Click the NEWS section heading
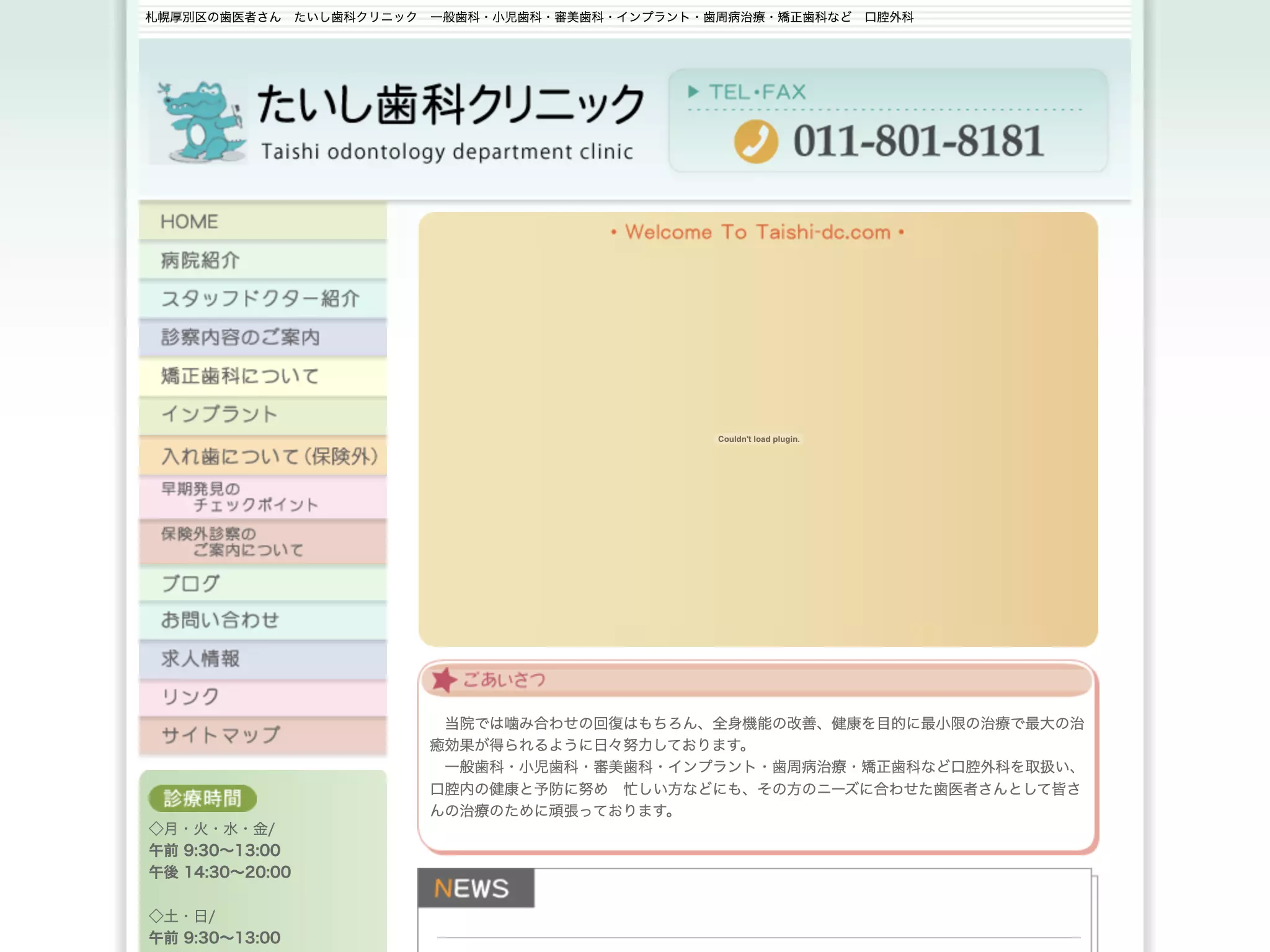The height and width of the screenshot is (952, 1270). (476, 888)
